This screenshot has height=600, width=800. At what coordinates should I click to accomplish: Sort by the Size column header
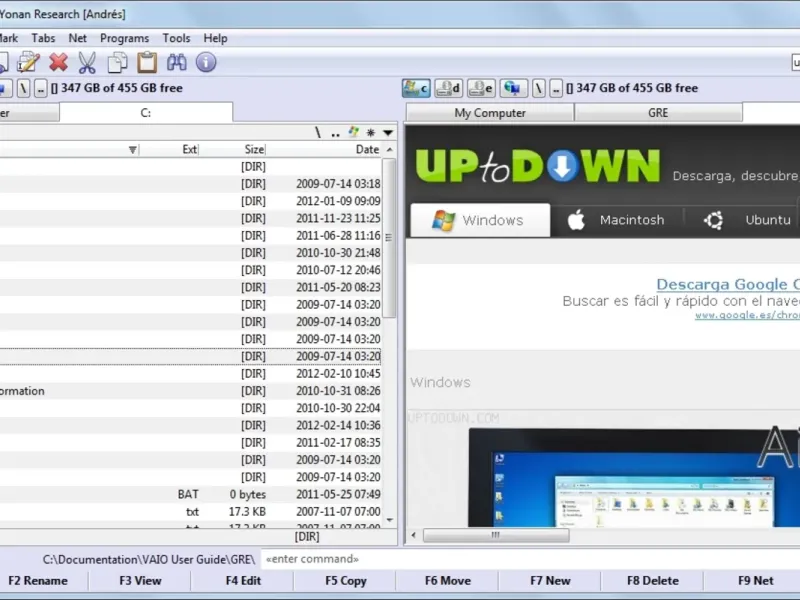(x=233, y=149)
